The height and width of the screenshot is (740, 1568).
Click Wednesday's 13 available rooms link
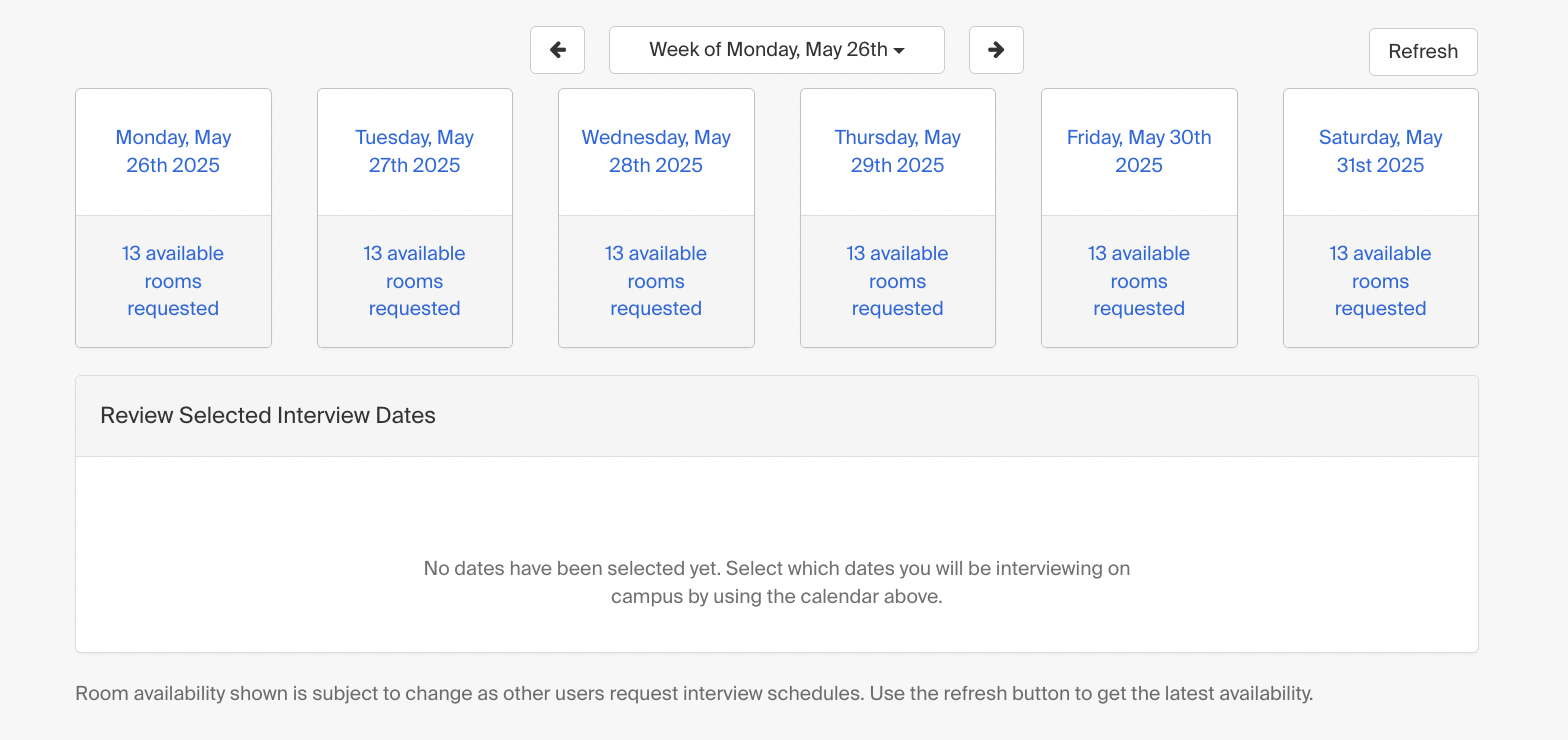[x=656, y=281]
